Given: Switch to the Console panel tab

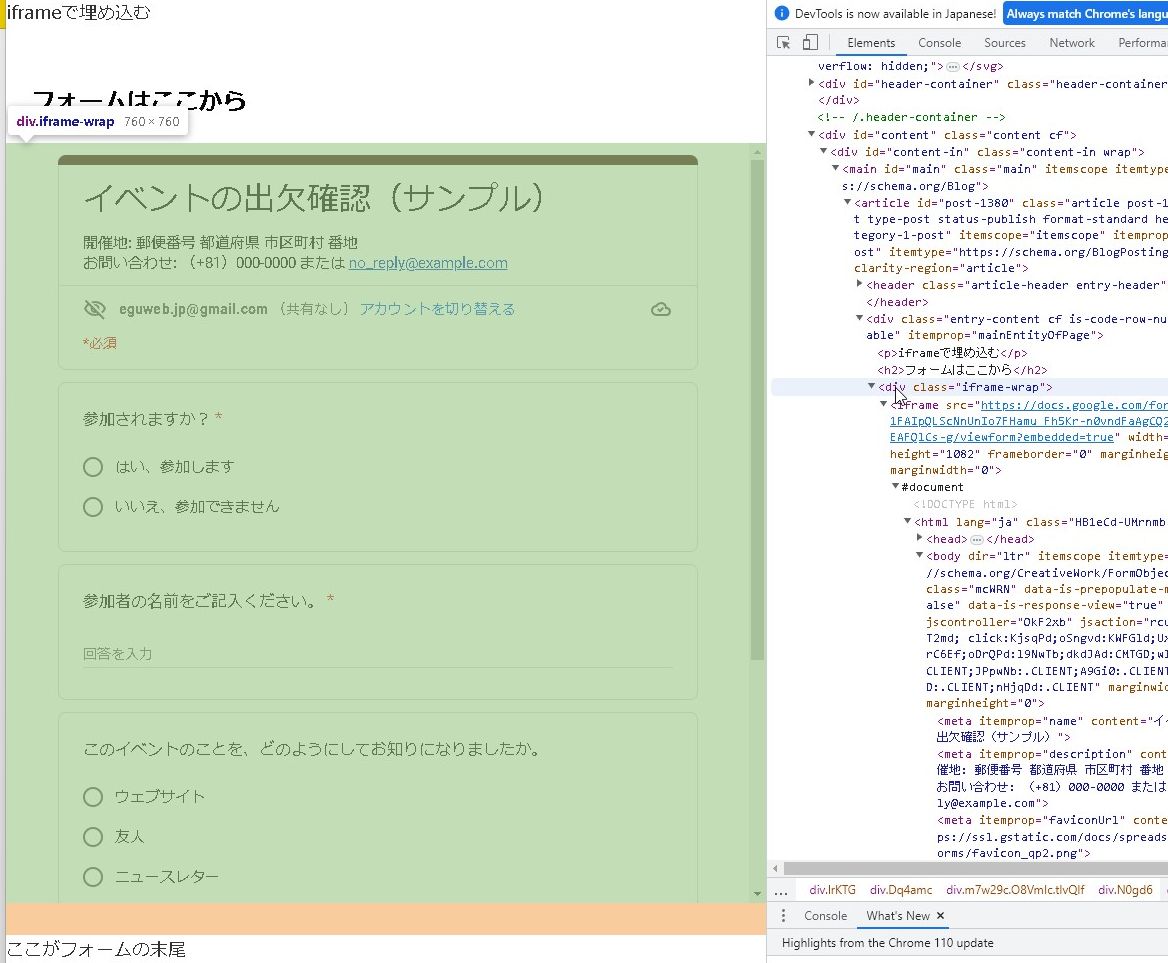Looking at the screenshot, I should 938,43.
